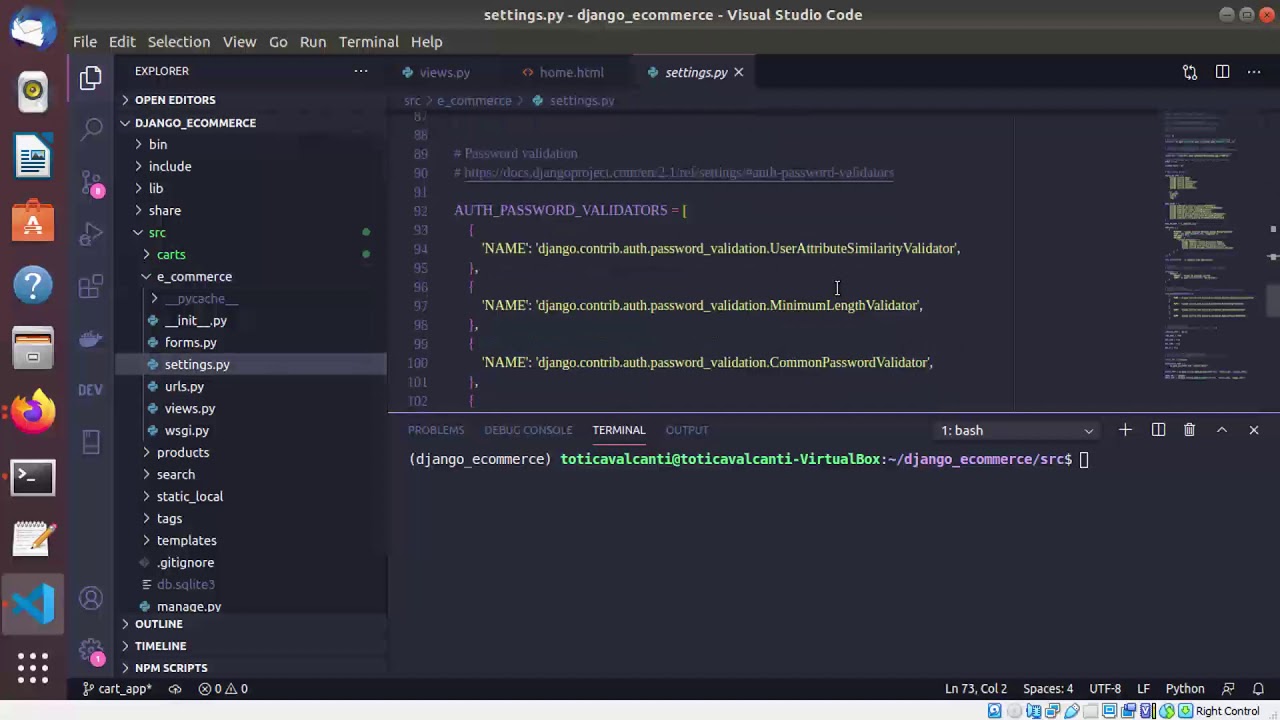Screen dimensions: 1280x720
Task: Click the open changes compare icon
Action: point(1190,72)
